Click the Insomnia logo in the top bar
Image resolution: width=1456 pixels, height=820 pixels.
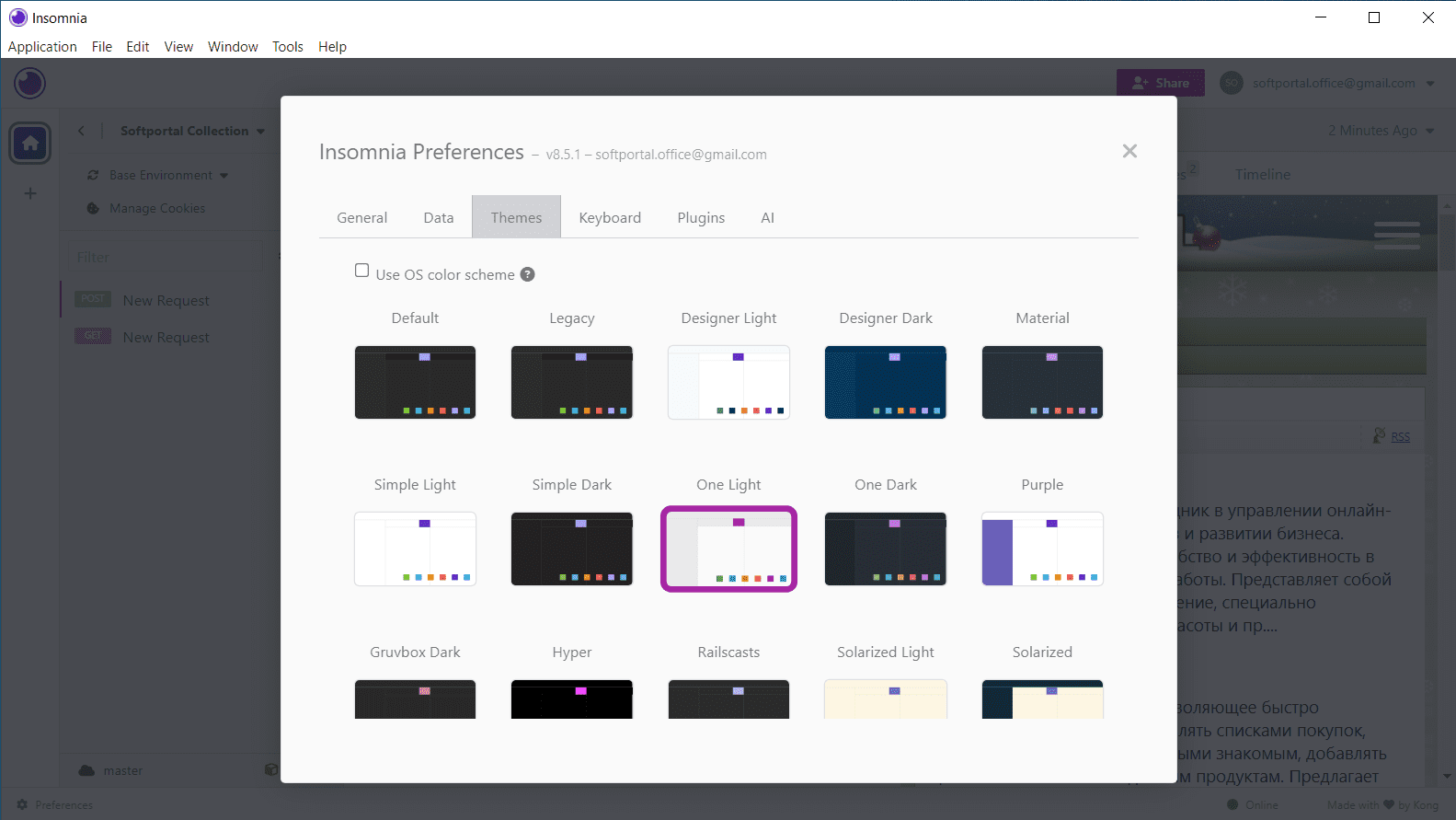click(x=30, y=84)
